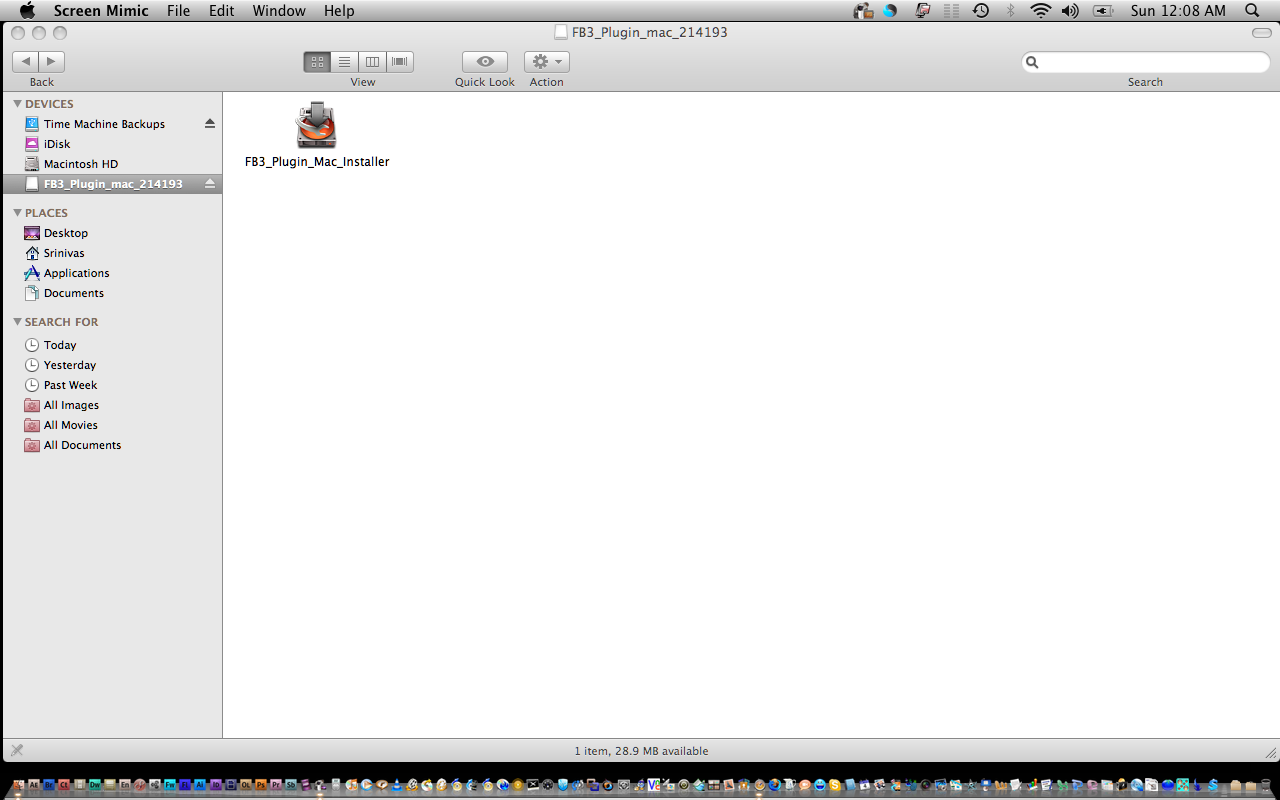Launch Bridge (Br) from the Dock
The image size is (1280, 800).
point(49,785)
